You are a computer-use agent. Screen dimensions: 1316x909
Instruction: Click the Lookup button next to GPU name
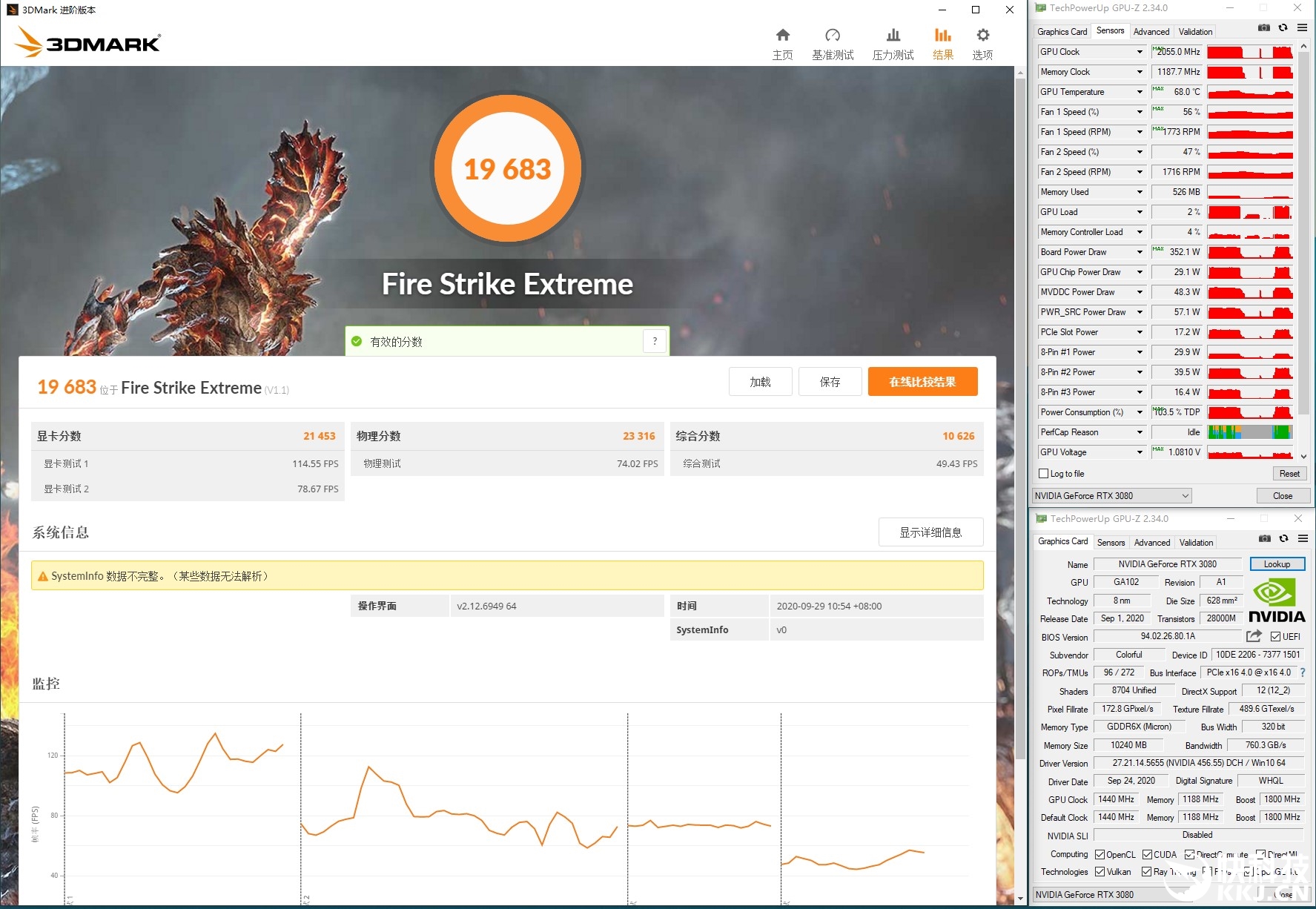[1277, 564]
